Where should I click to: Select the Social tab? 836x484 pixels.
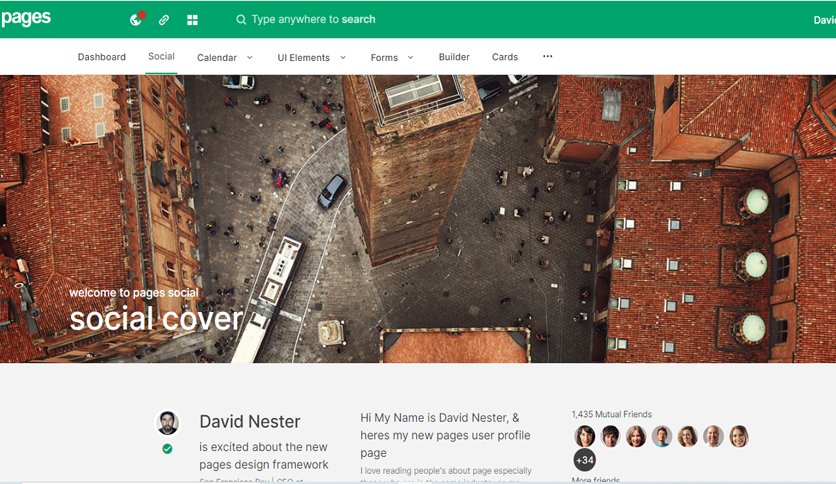click(161, 57)
